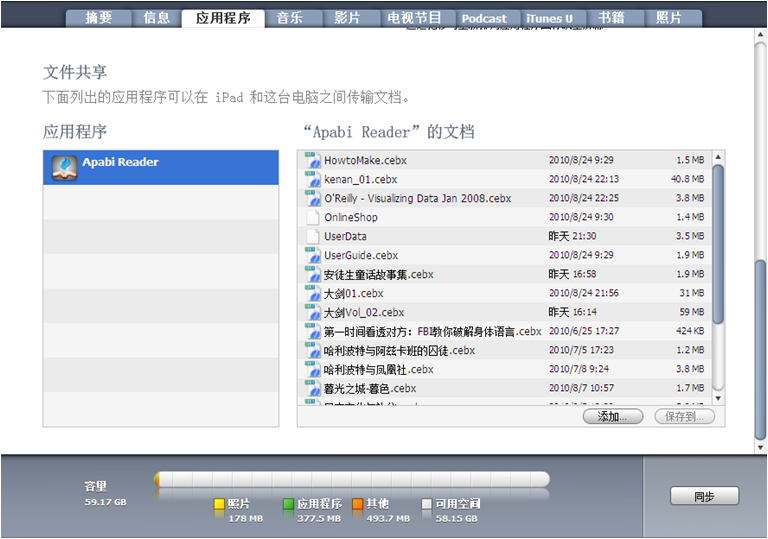The image size is (768, 539).
Task: Click the main page scroll-up arrow
Action: pos(760,34)
